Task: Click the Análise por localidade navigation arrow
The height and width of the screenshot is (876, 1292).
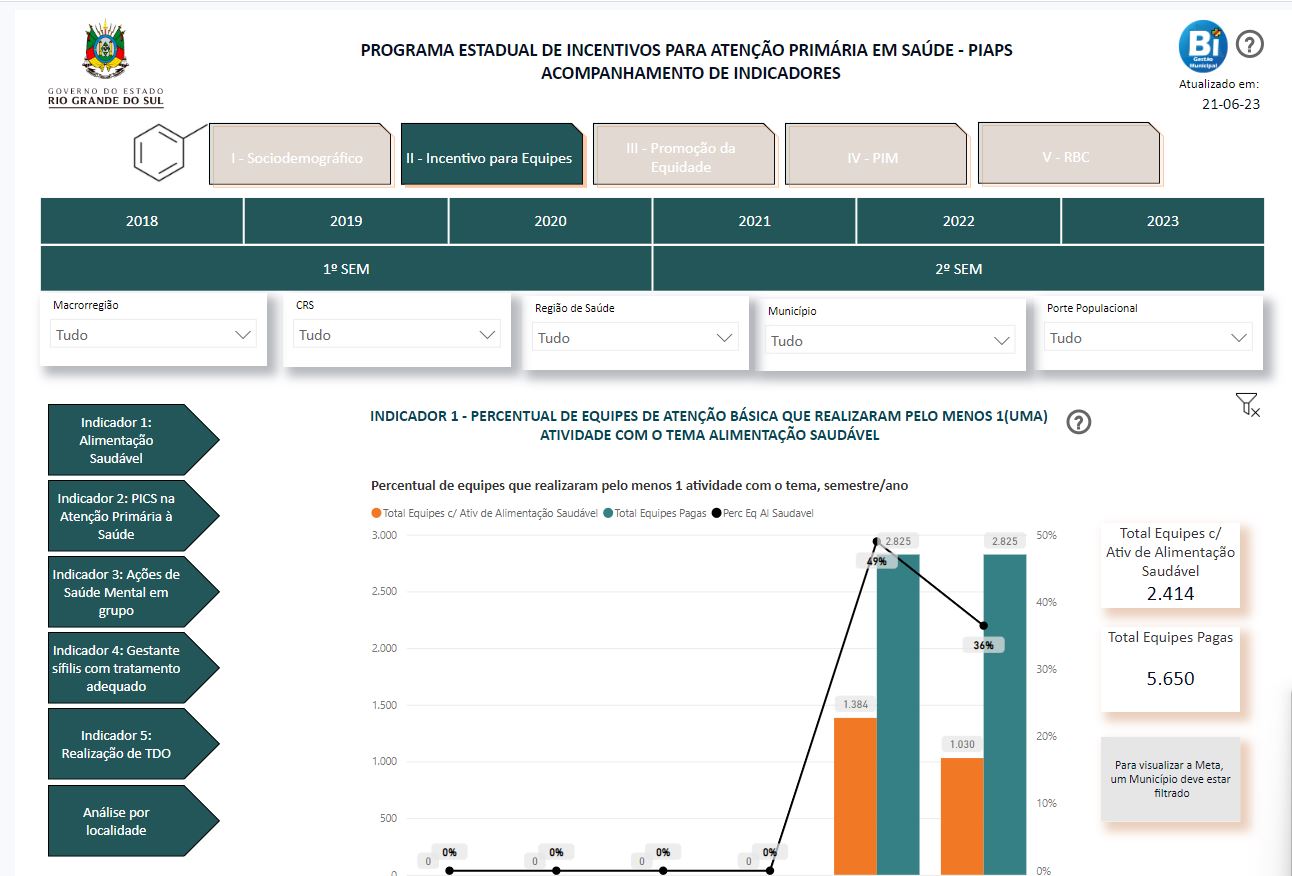Action: [x=128, y=821]
